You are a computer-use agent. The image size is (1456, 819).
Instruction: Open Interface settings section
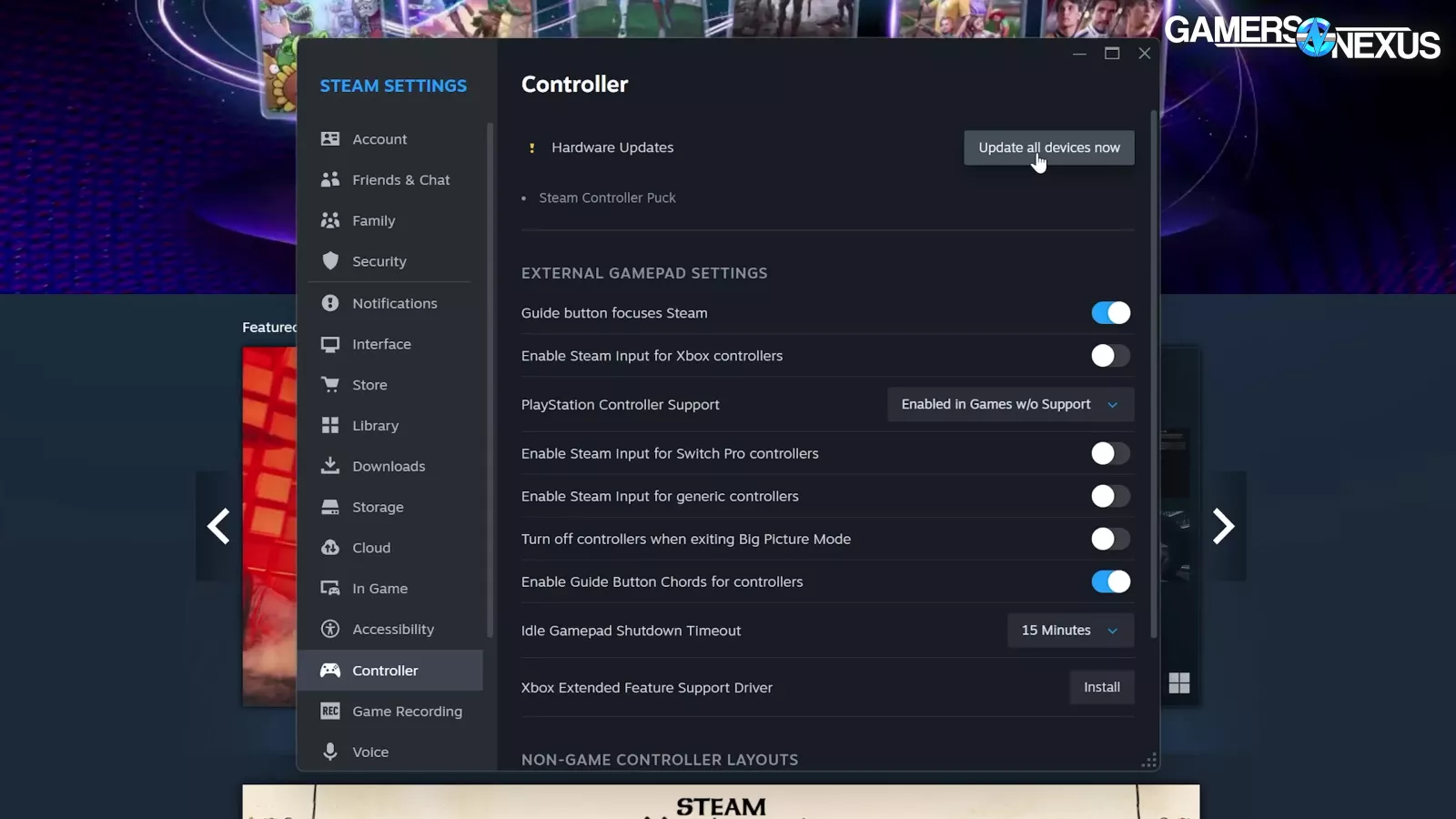[x=390, y=344]
